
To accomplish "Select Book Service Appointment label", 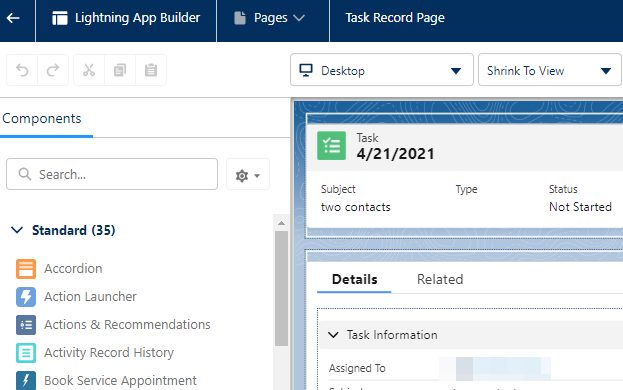I will (120, 380).
